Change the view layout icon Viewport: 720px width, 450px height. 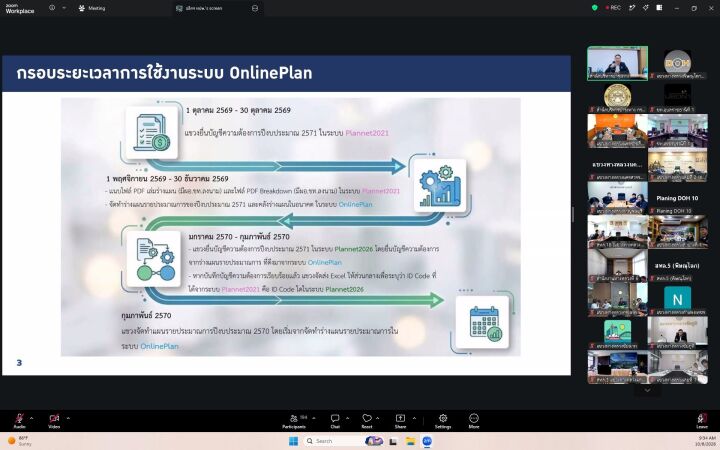[x=659, y=8]
